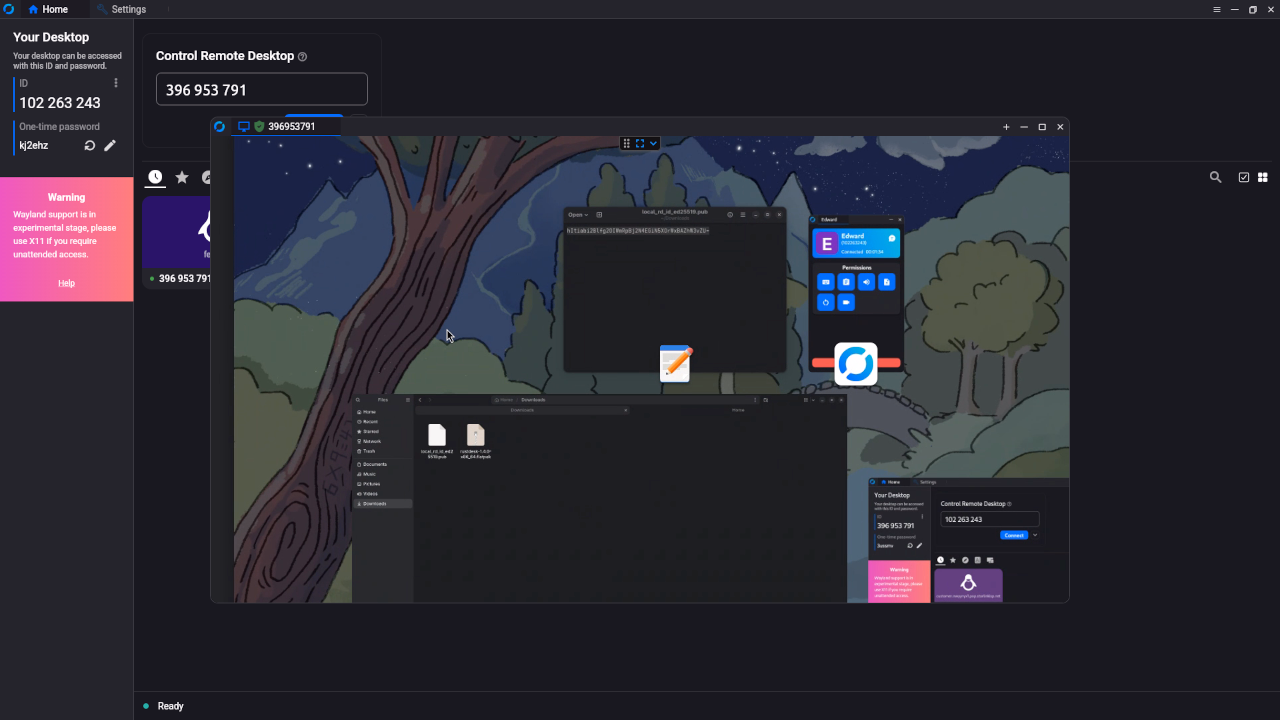Open Starred in remote Files sidebar

coord(382,432)
